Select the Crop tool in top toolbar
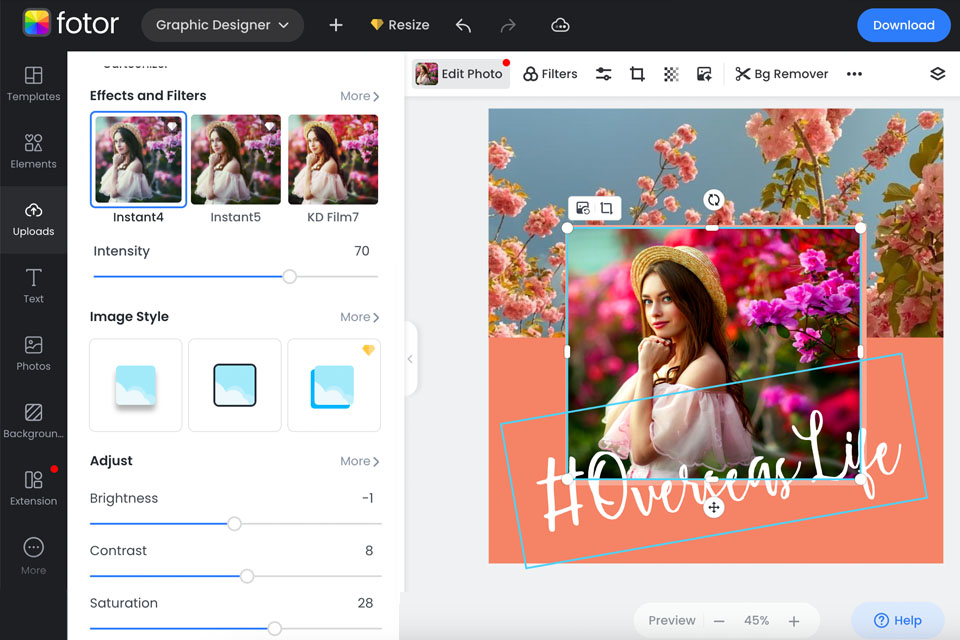This screenshot has height=640, width=960. pyautogui.click(x=637, y=74)
